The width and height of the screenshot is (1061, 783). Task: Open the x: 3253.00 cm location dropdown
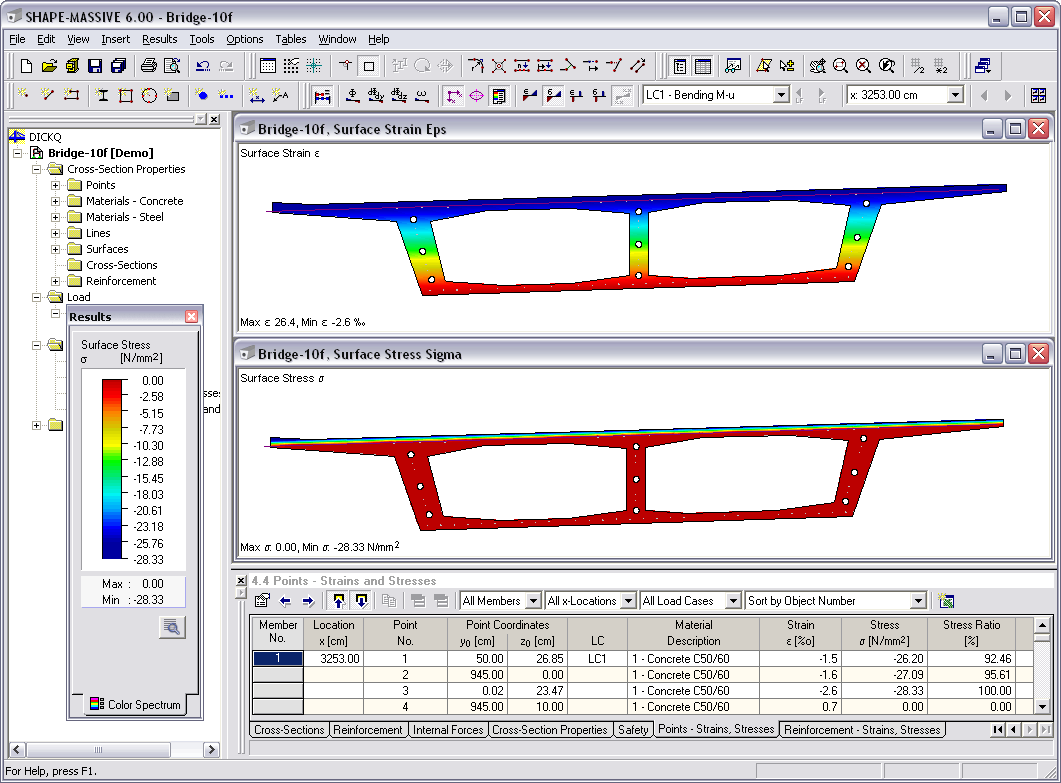tap(955, 95)
